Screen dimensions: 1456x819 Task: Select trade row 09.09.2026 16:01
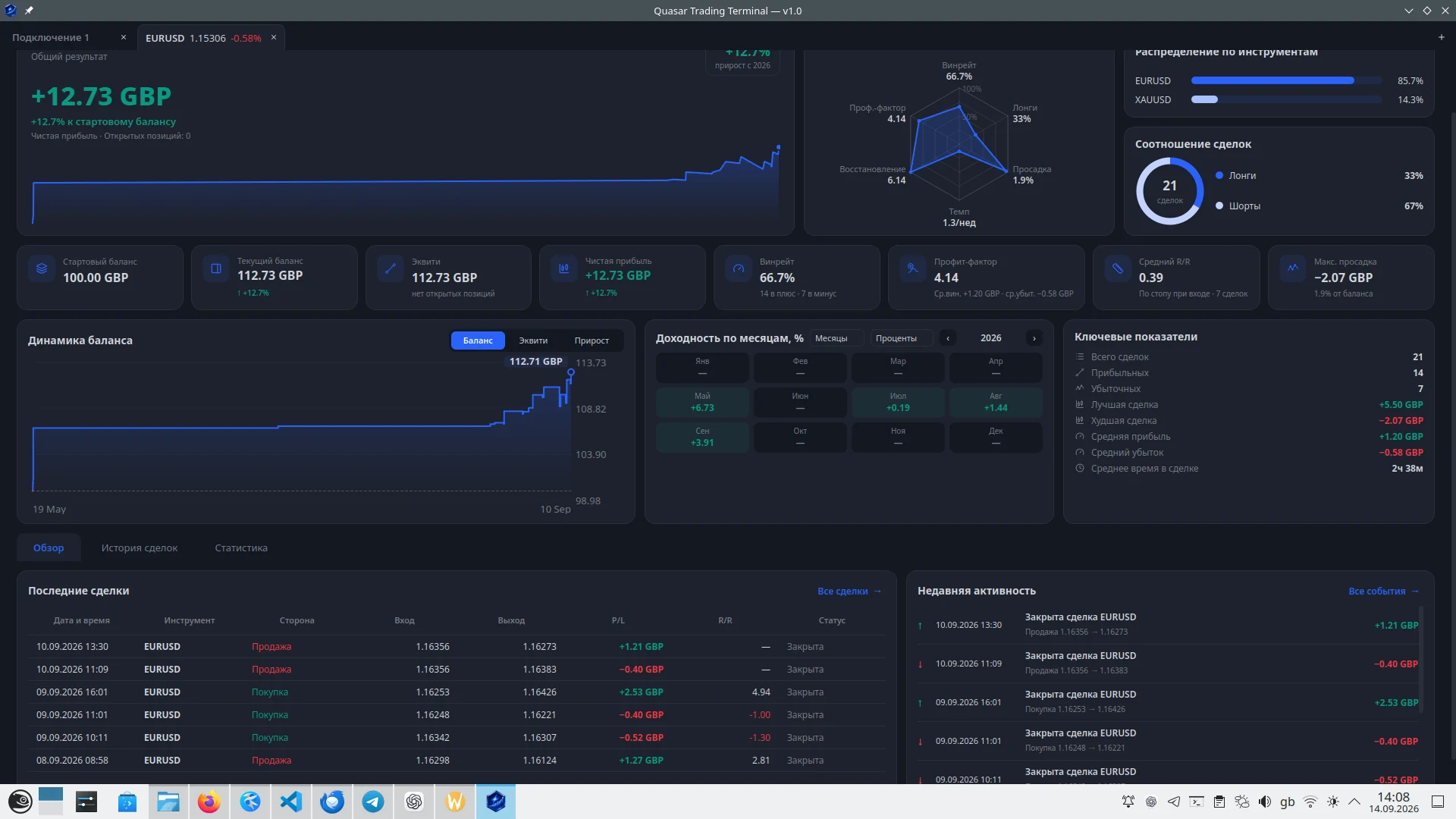pyautogui.click(x=457, y=692)
